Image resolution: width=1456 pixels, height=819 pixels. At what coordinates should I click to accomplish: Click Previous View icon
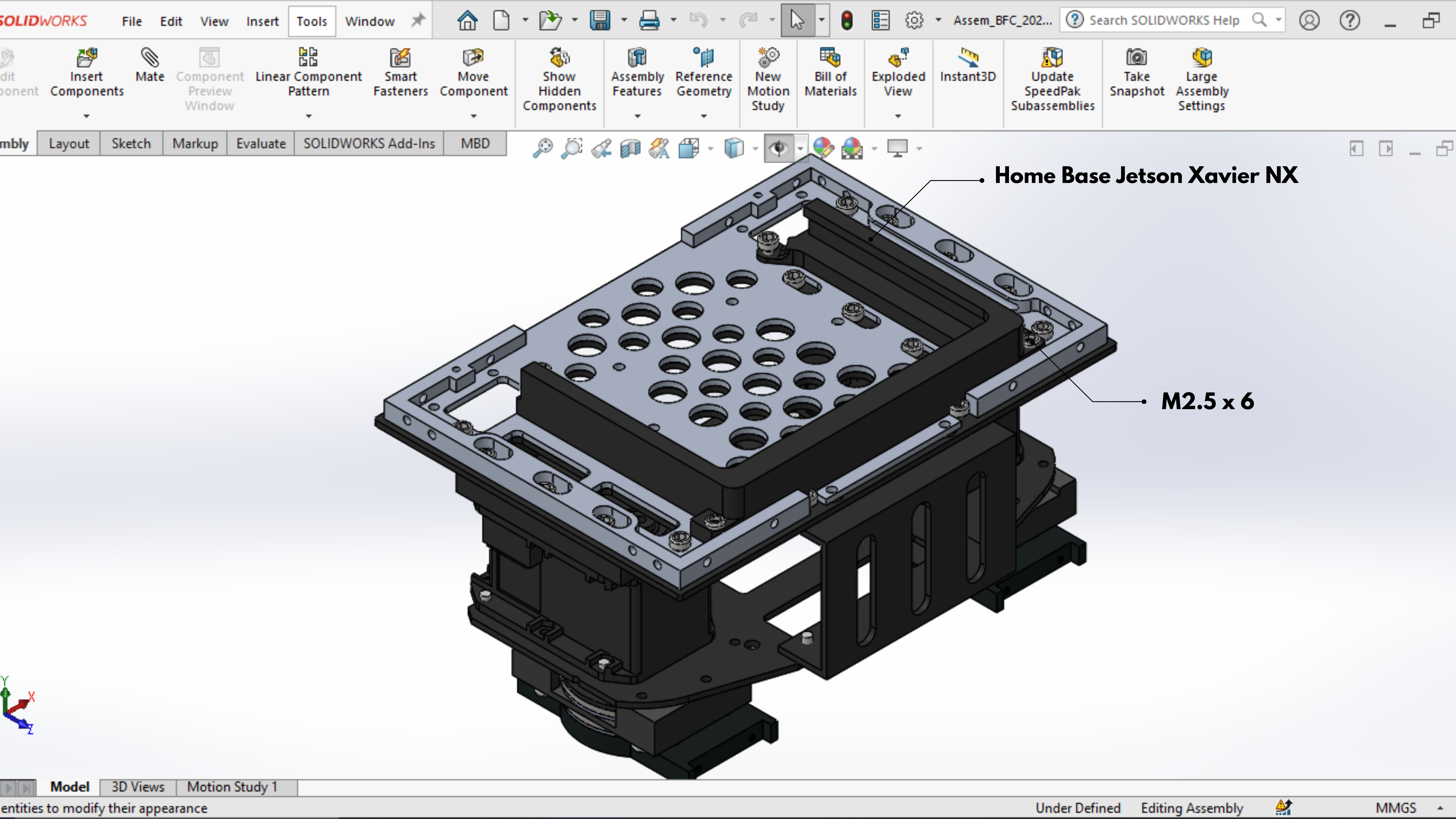(x=601, y=149)
